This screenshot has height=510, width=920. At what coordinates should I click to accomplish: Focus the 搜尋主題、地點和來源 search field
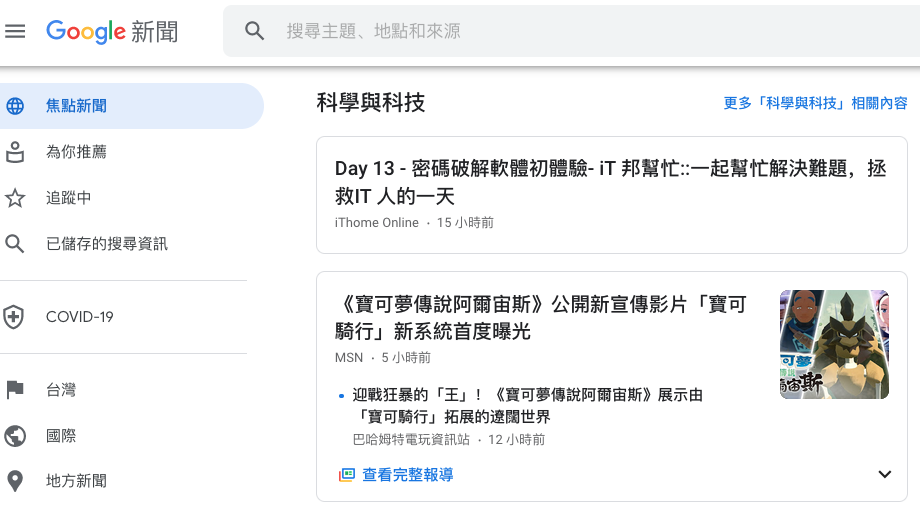click(x=571, y=31)
